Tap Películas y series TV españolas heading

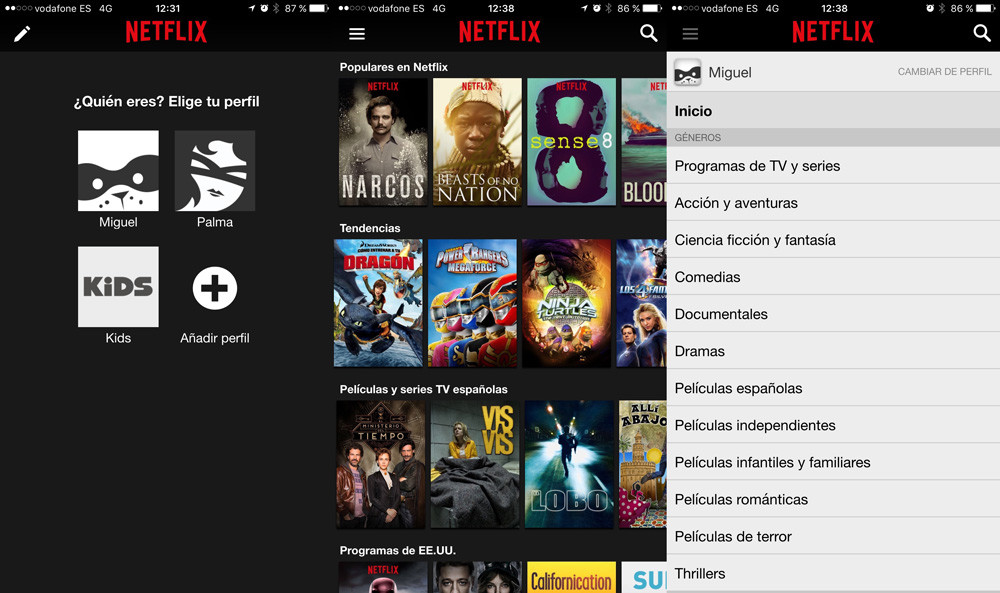[423, 389]
